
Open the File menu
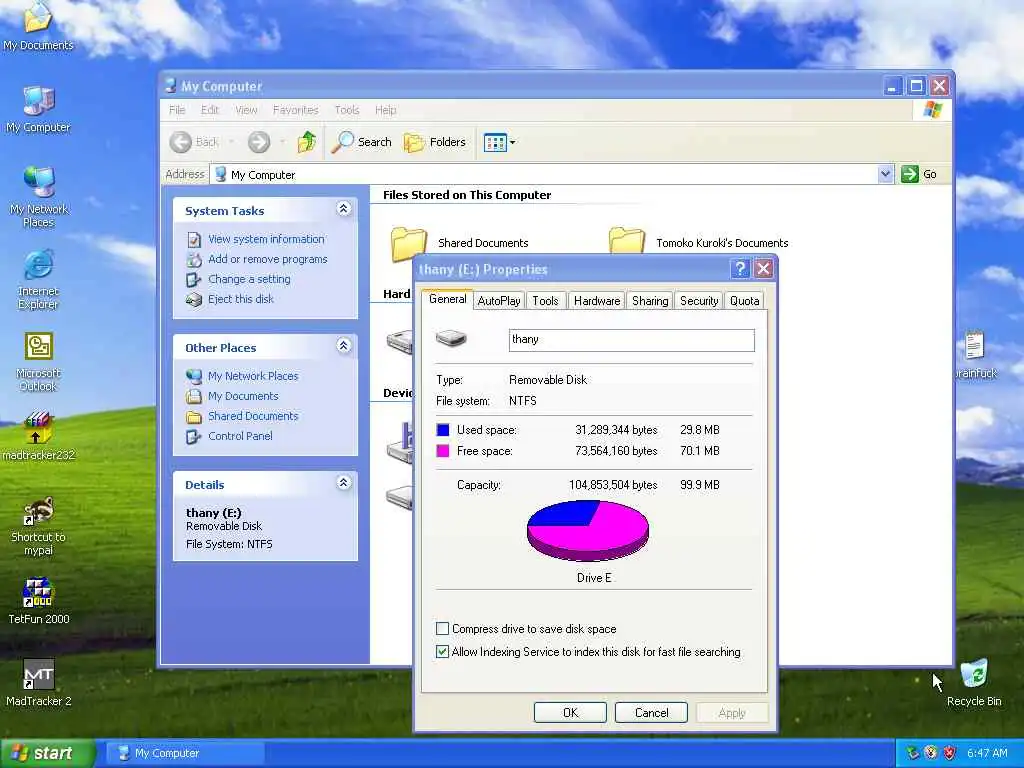[x=177, y=110]
